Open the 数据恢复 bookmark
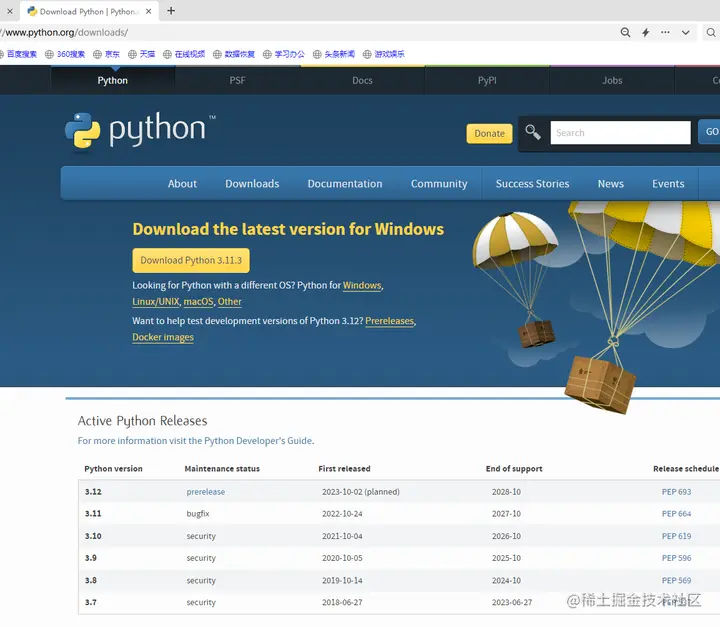Image resolution: width=720 pixels, height=627 pixels. pos(240,54)
